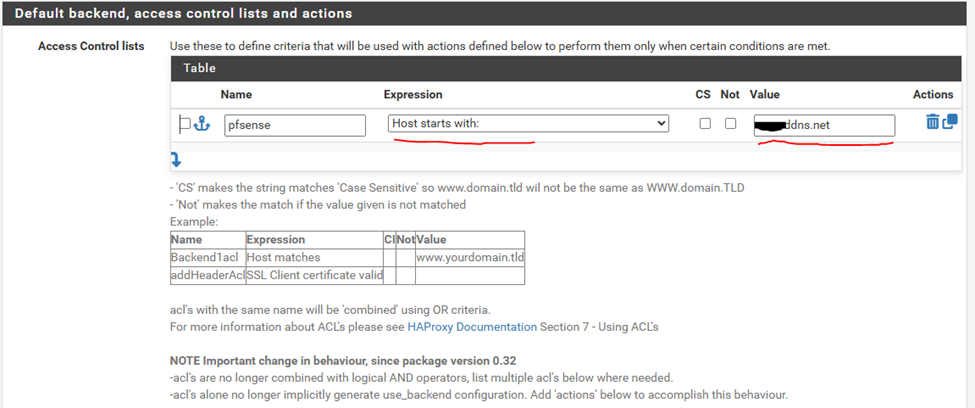Add a new ACL row below
975x408 pixels.
(176, 159)
